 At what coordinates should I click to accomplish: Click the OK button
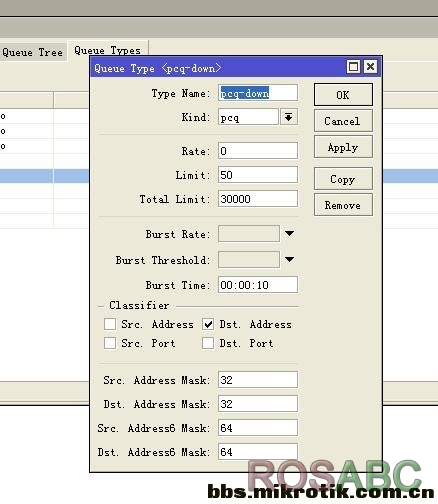343,95
